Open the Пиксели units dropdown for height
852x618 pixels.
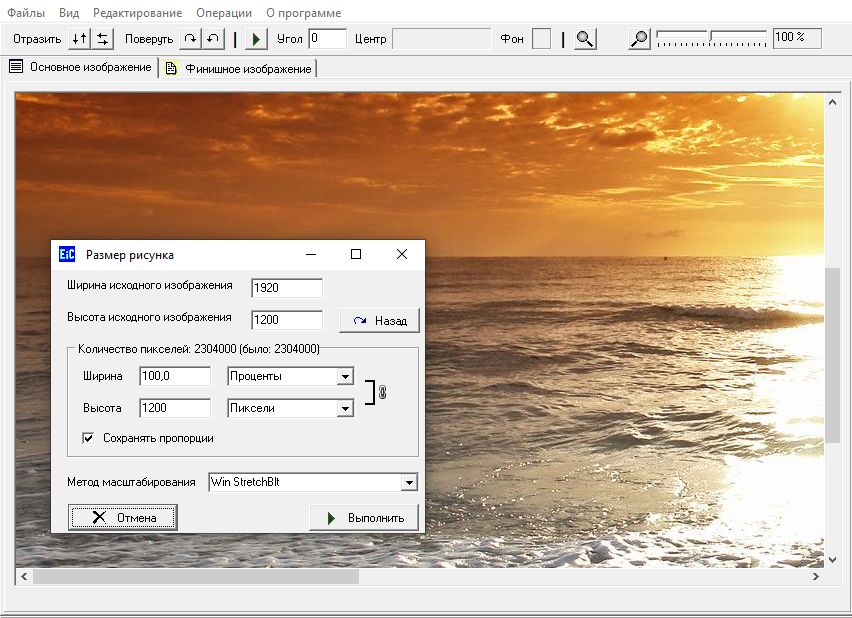[345, 408]
